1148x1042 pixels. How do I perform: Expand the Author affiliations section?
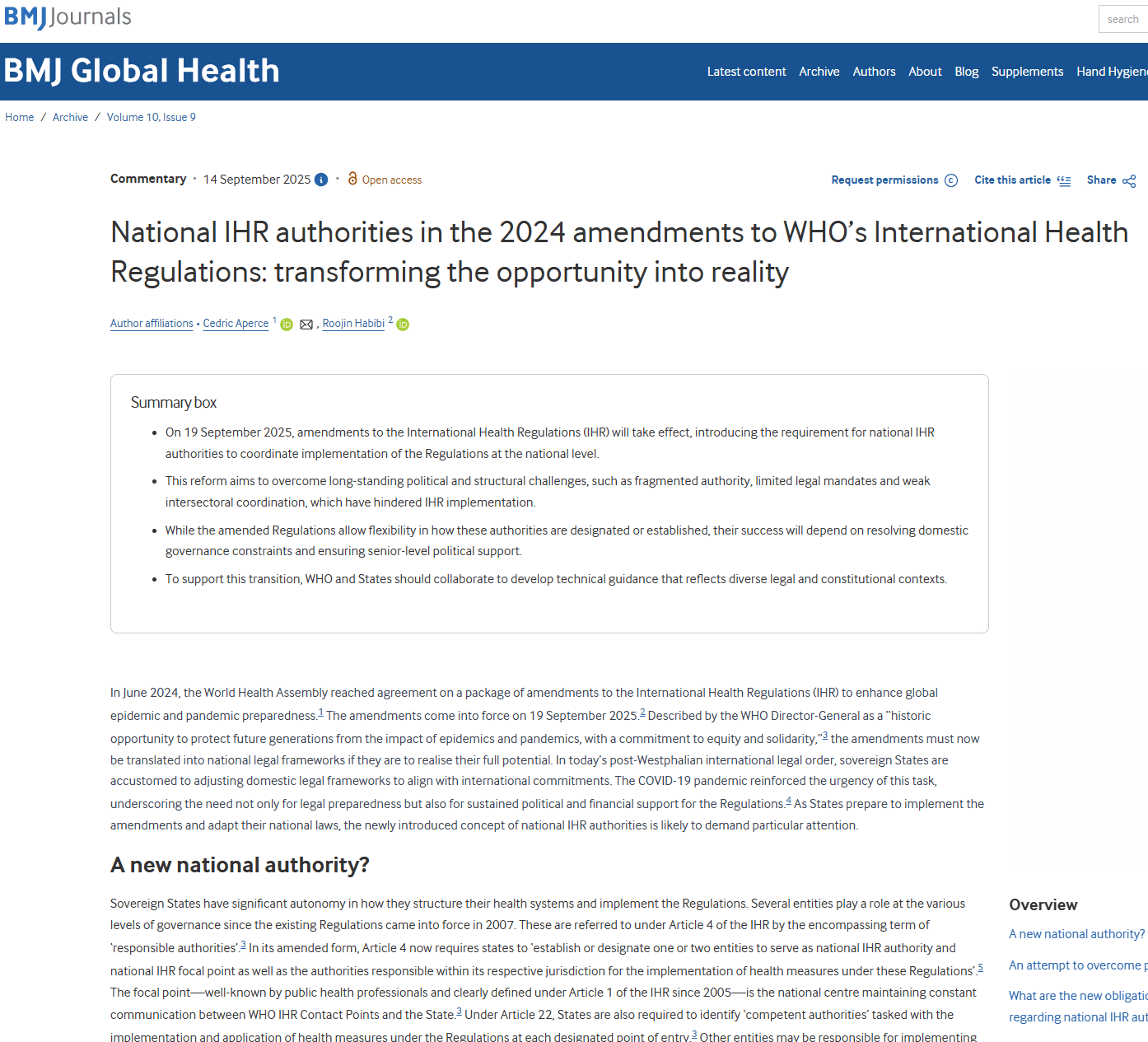click(x=152, y=323)
